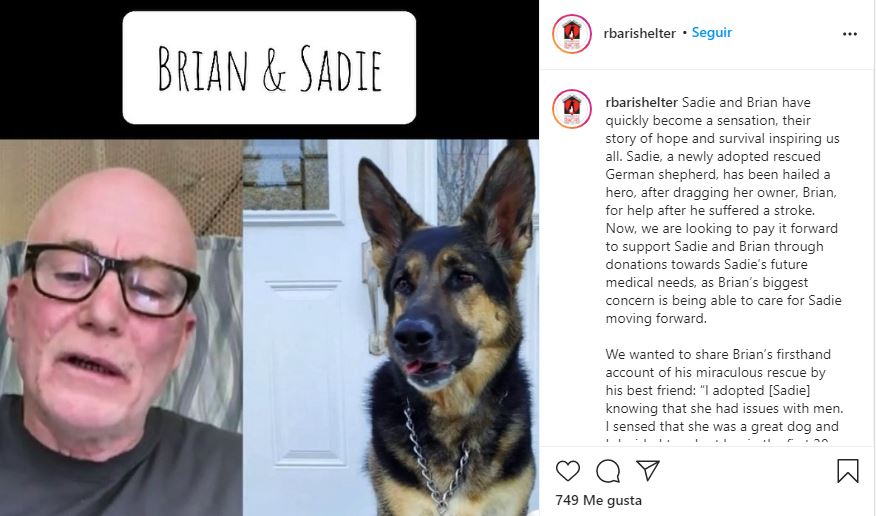View the 749 Me gusta likes list
The image size is (876, 516).
coord(598,500)
